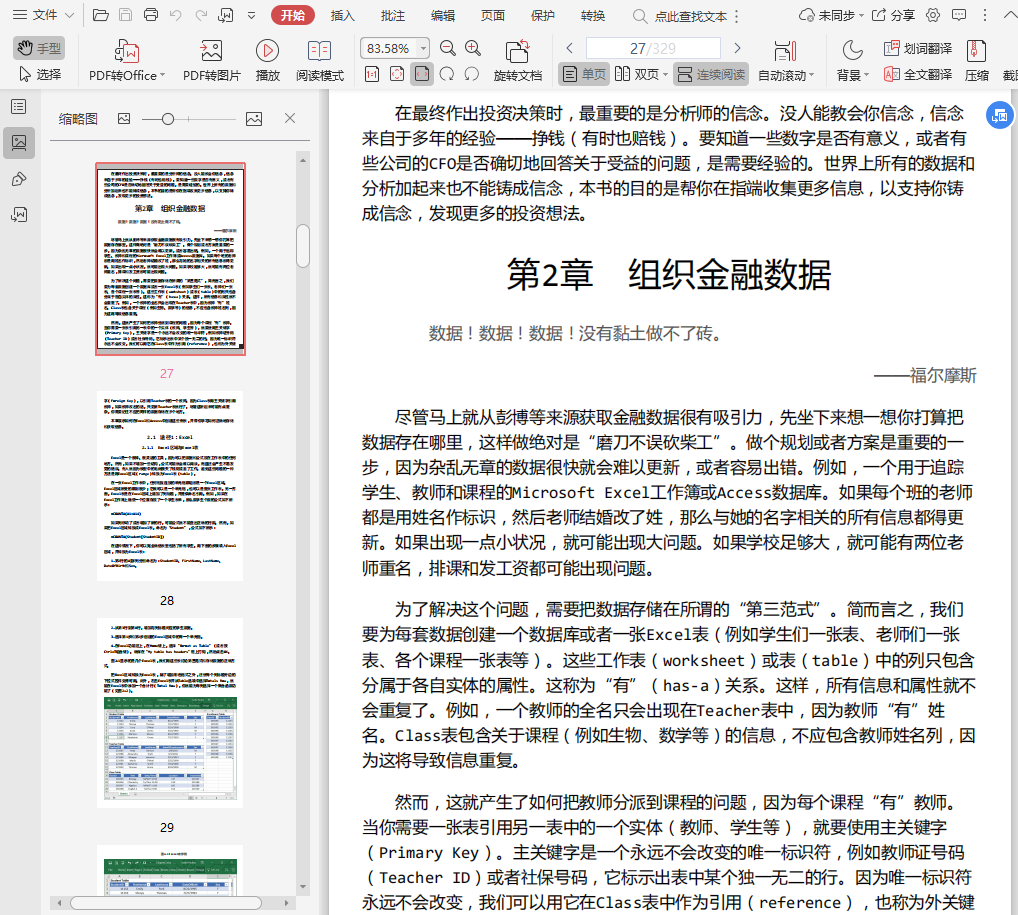This screenshot has height=915, width=1018.
Task: Toggle 双页 double page view
Action: click(636, 74)
